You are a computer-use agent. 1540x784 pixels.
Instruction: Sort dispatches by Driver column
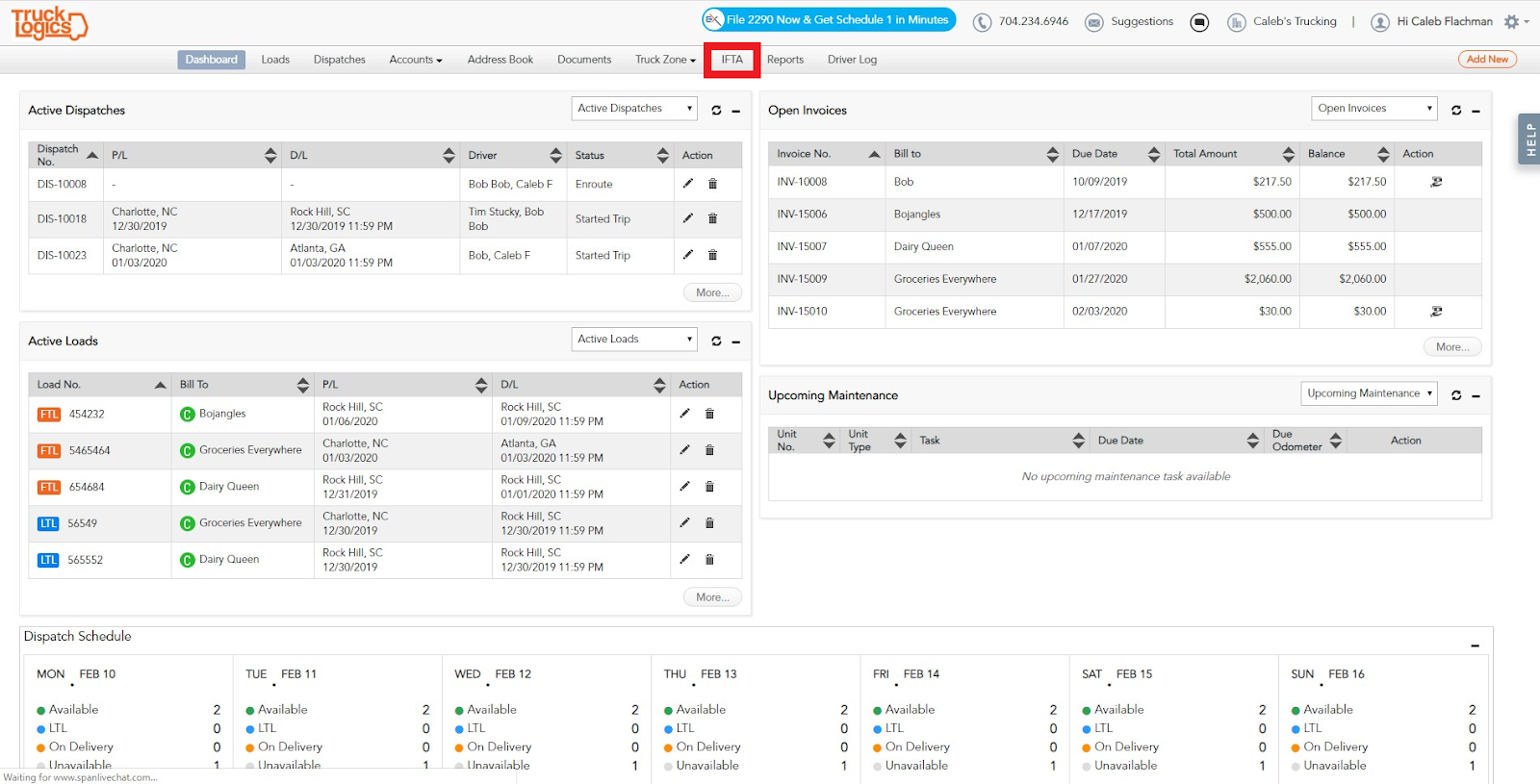[514, 155]
